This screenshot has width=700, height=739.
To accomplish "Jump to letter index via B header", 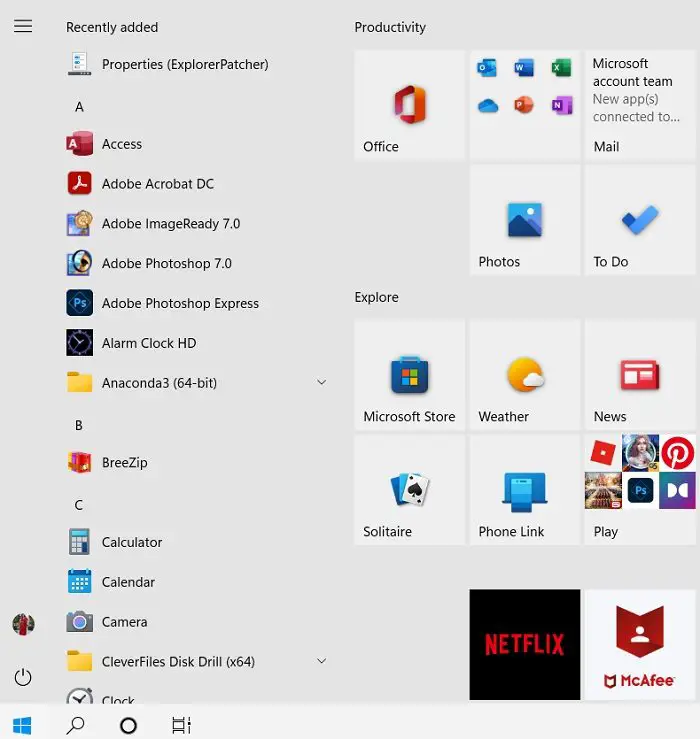I will pyautogui.click(x=79, y=426).
